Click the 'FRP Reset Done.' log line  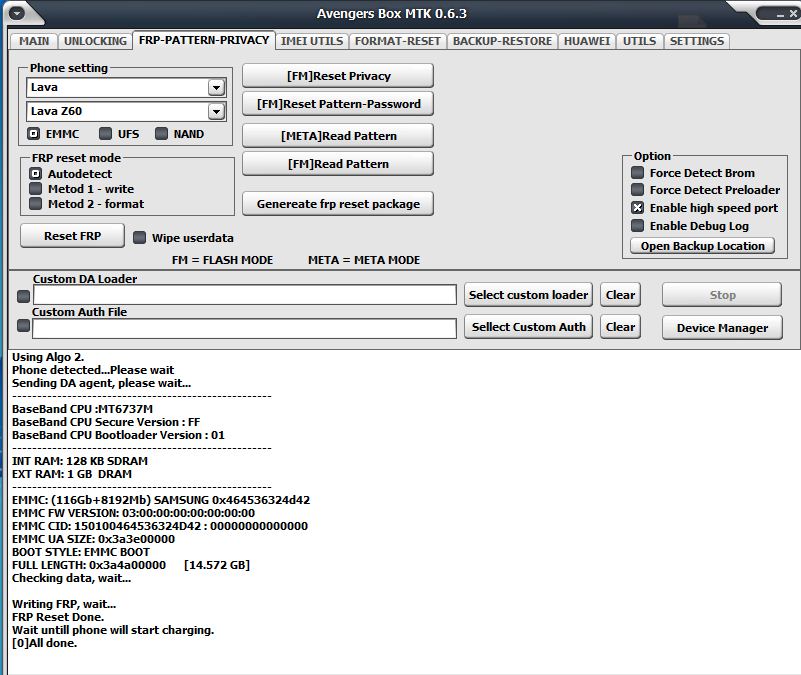coord(58,617)
